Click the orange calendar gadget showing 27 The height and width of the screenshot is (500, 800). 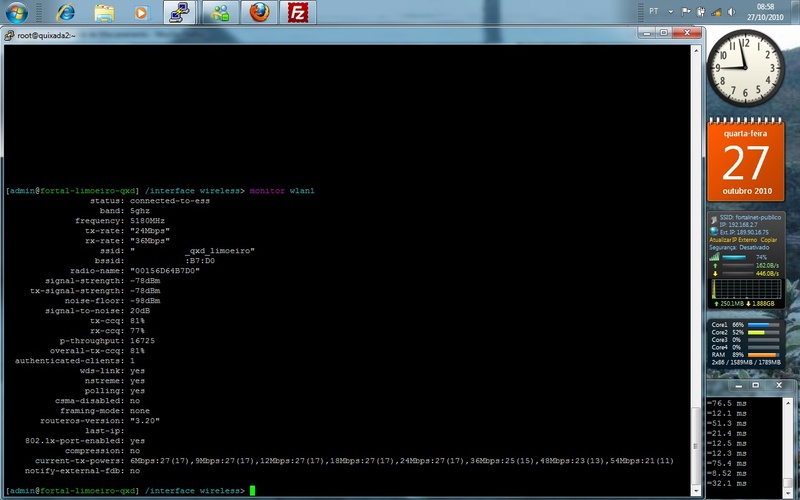[745, 160]
